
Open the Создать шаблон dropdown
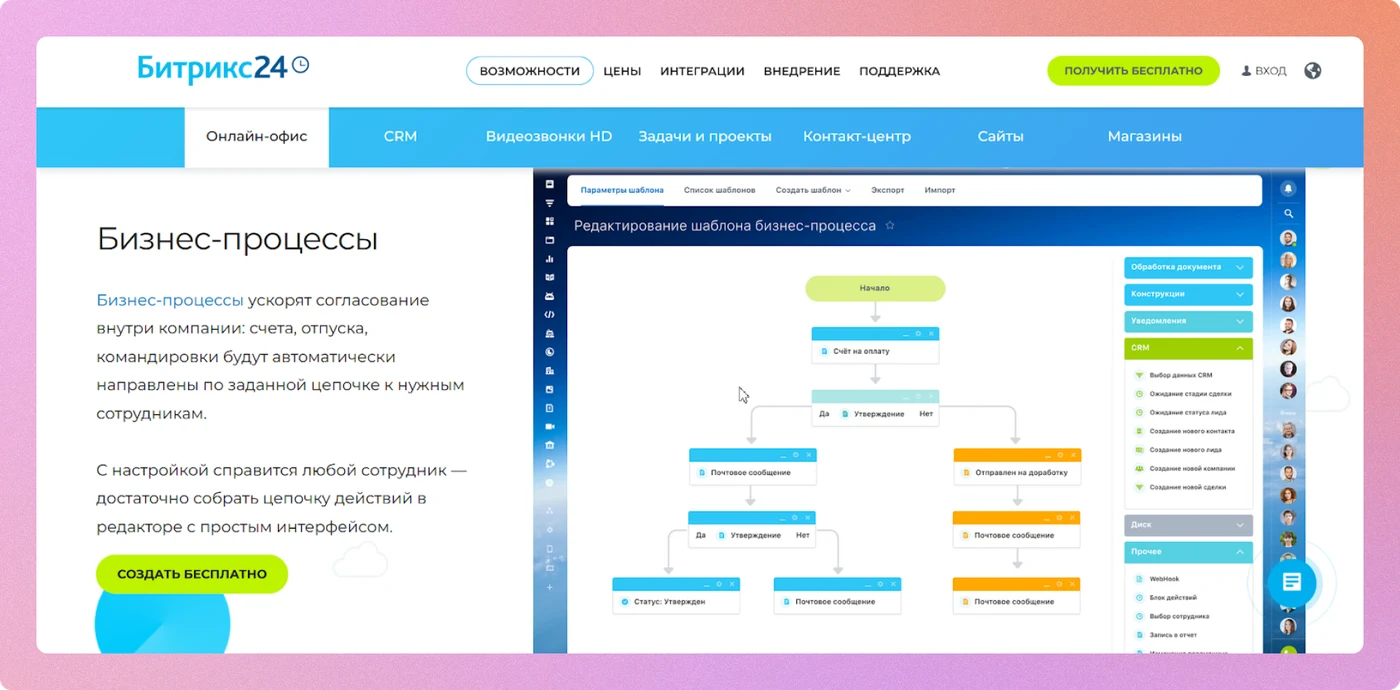[812, 190]
